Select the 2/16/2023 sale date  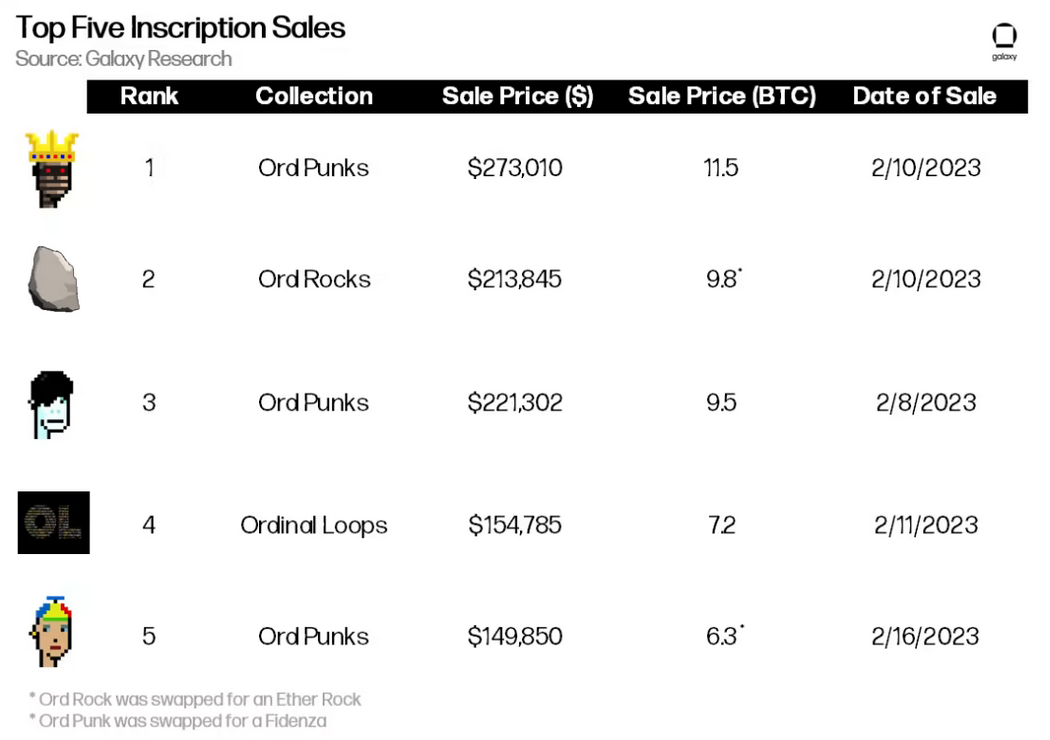[x=925, y=636]
